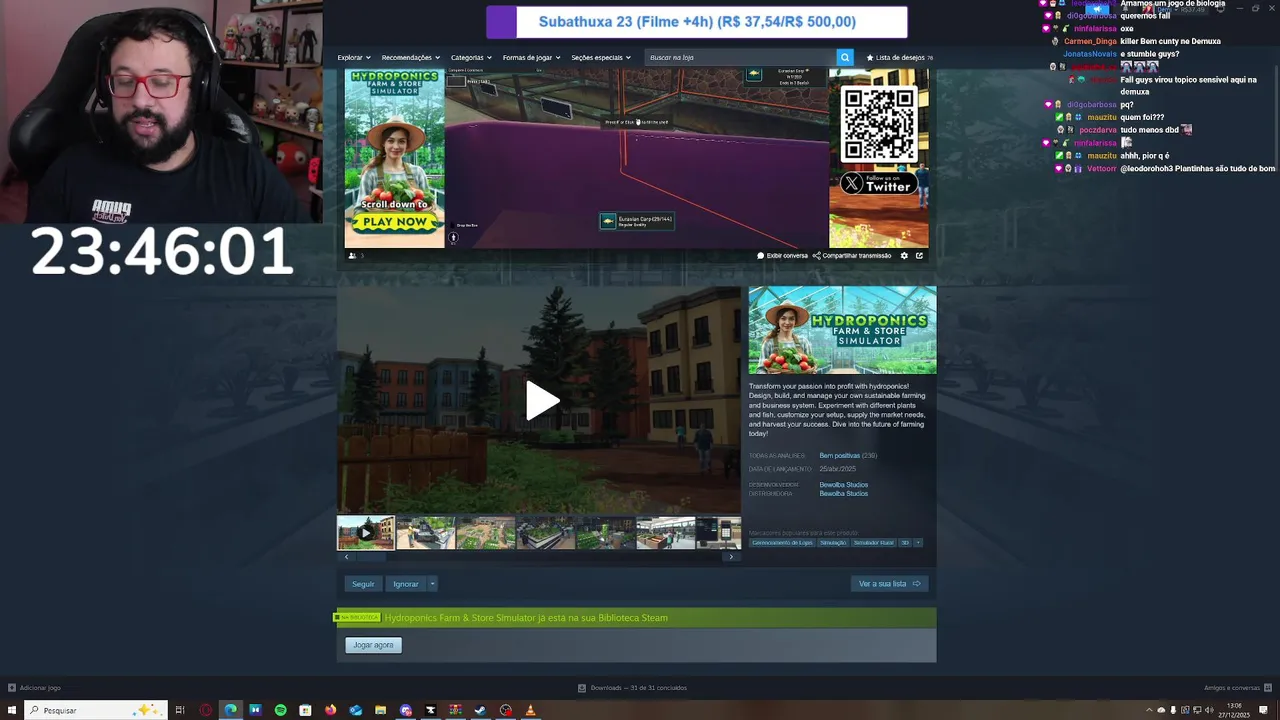Open Microsoft Store from the taskbar

[306, 710]
